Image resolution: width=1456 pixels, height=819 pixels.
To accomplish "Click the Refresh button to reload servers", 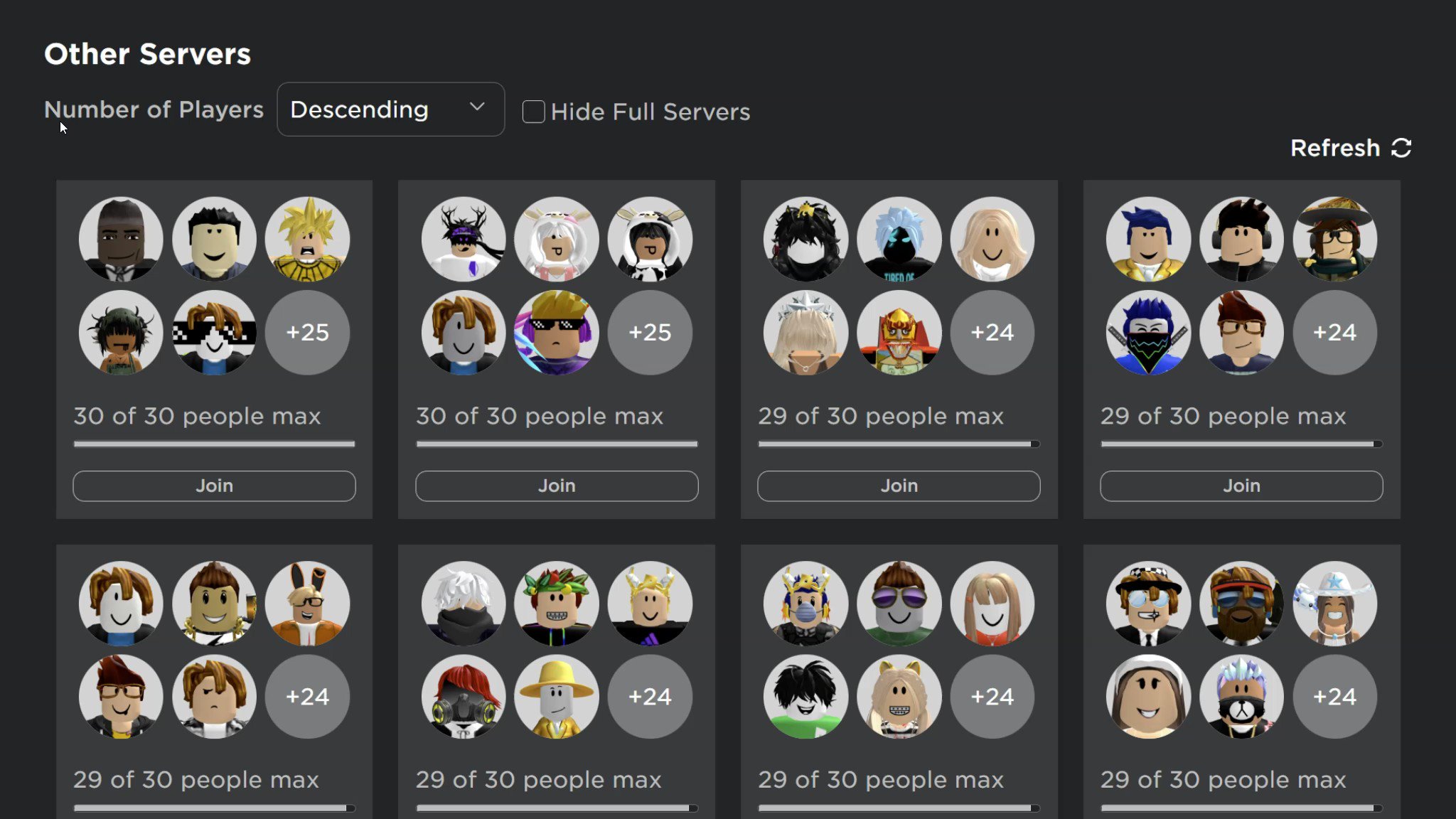I will (1350, 148).
